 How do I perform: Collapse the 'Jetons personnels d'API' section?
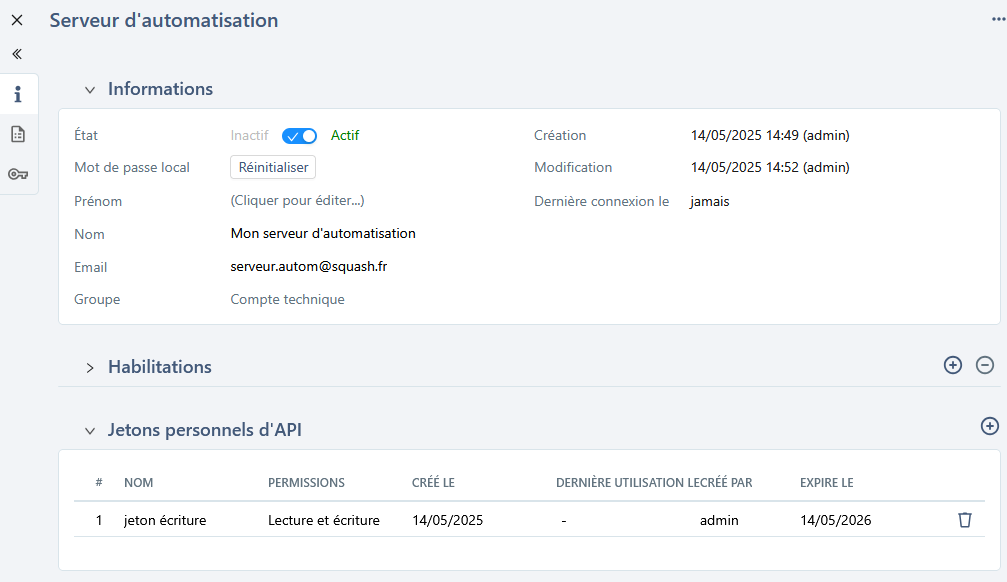90,429
